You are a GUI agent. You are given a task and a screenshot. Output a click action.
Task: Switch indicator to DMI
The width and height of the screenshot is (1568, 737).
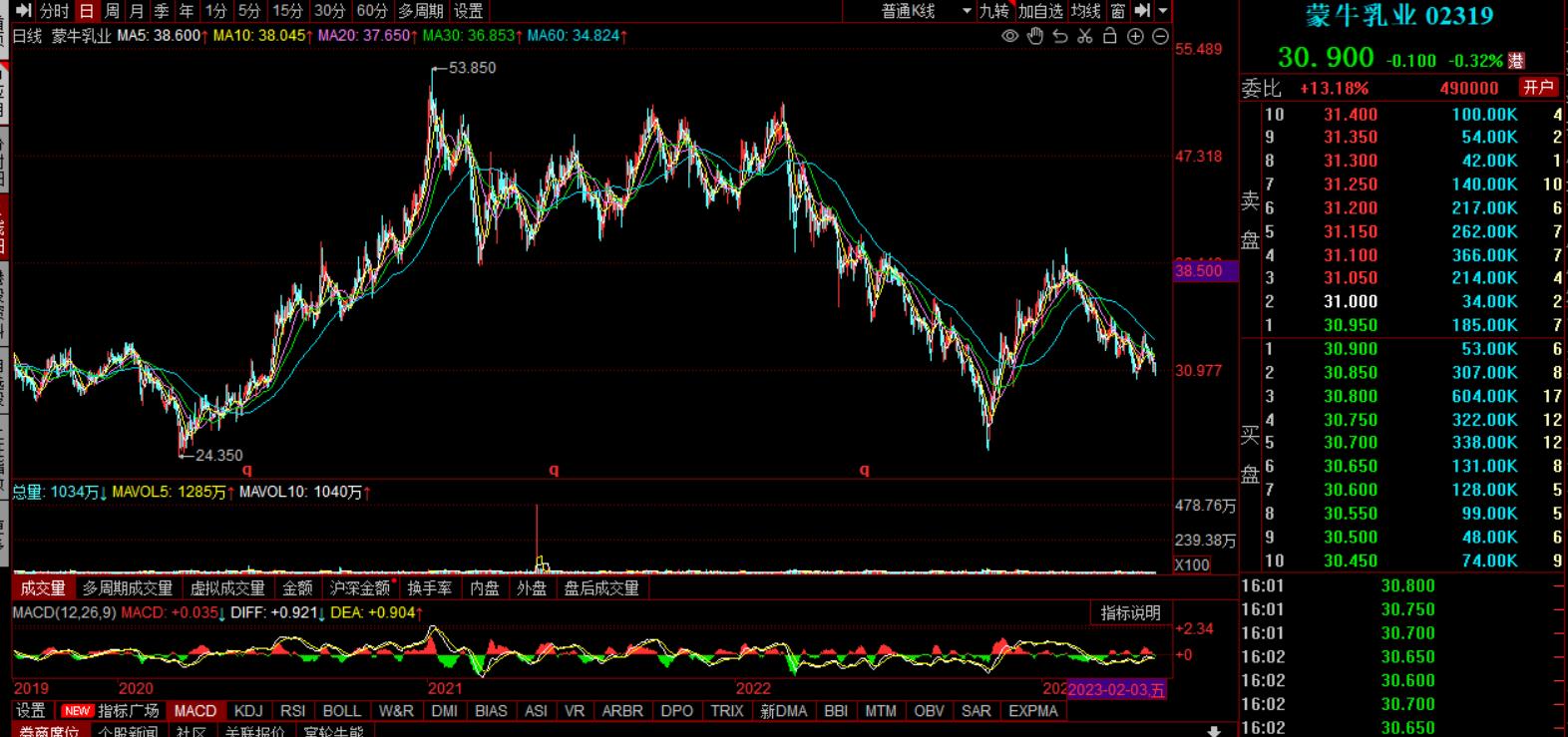coord(445,711)
